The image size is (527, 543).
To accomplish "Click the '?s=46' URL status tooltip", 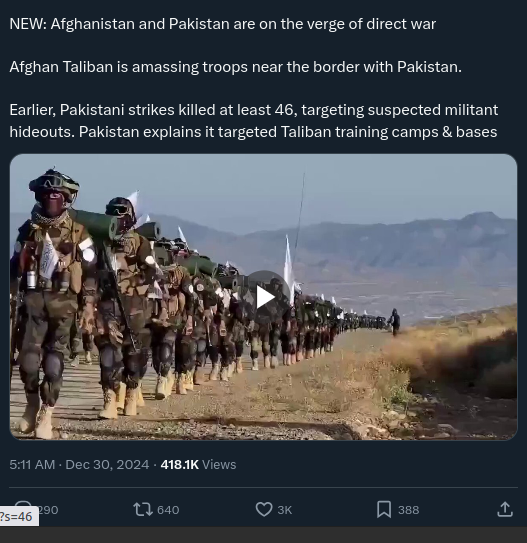I will (17, 517).
